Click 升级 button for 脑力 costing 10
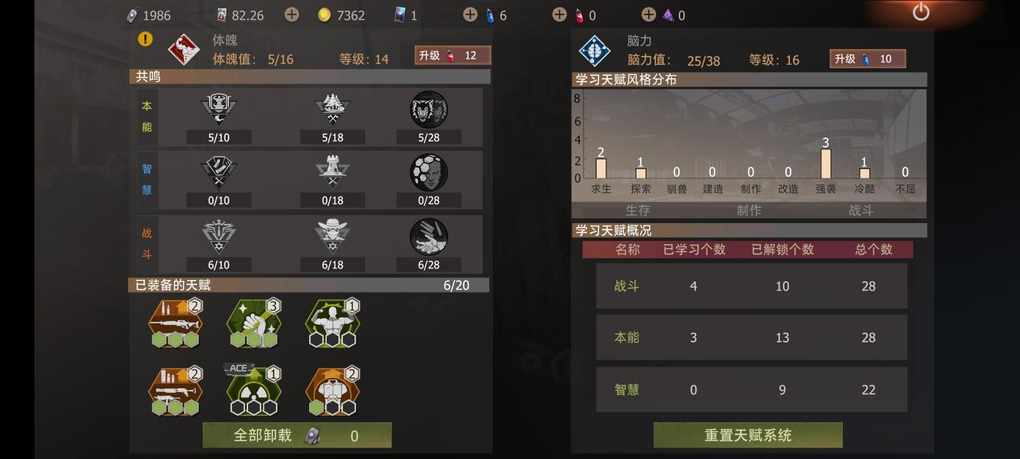Viewport: 1020px width, 459px height. tap(867, 59)
